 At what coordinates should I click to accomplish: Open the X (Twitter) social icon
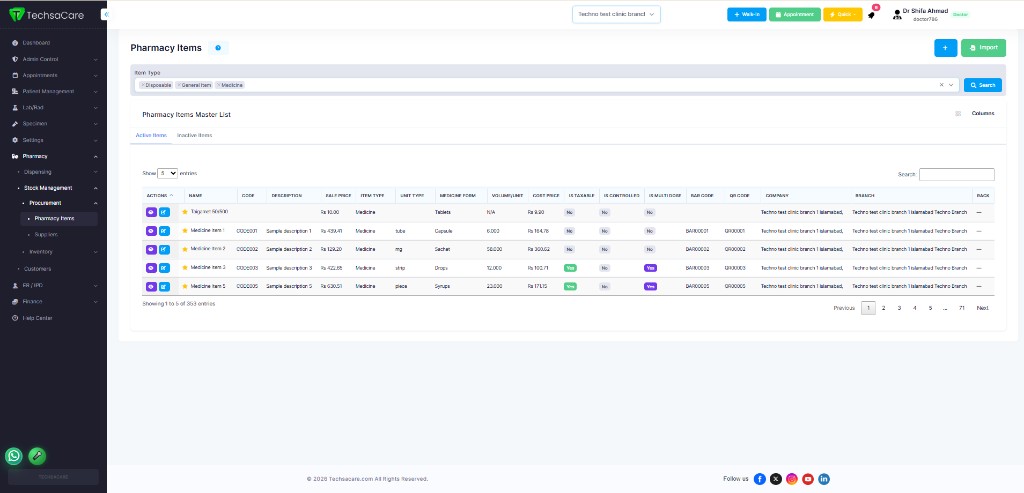click(776, 479)
